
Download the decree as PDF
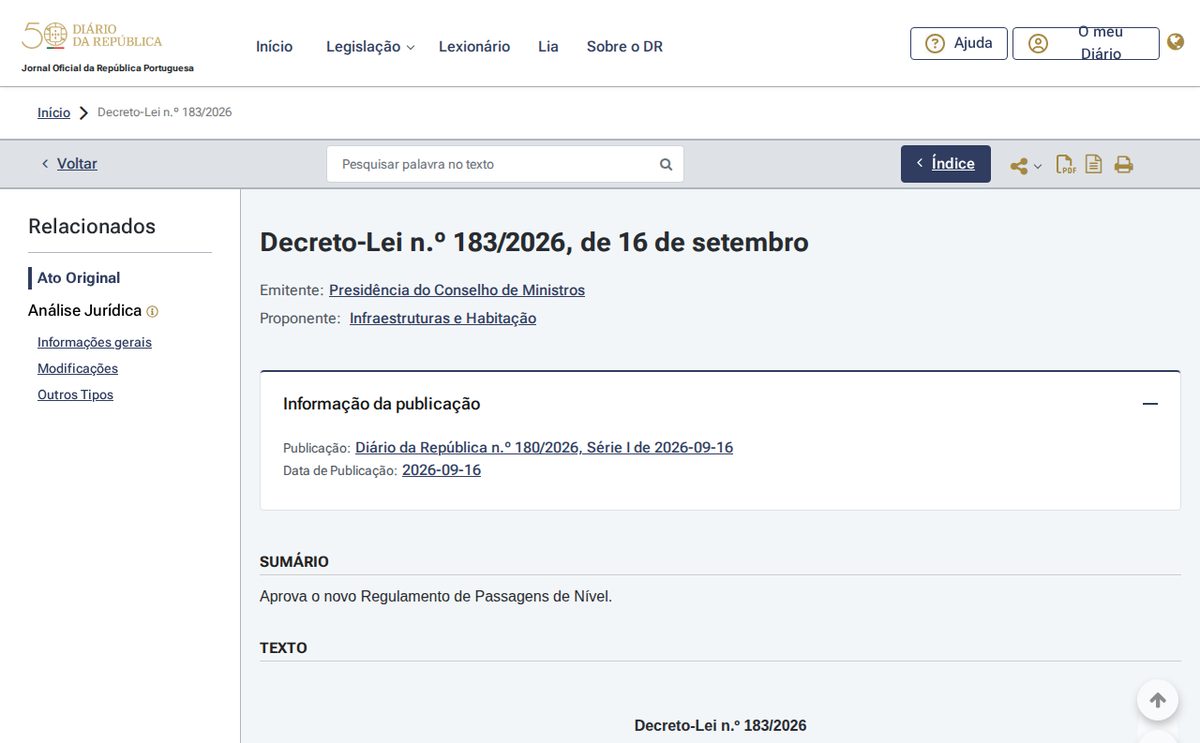pyautogui.click(x=1066, y=165)
